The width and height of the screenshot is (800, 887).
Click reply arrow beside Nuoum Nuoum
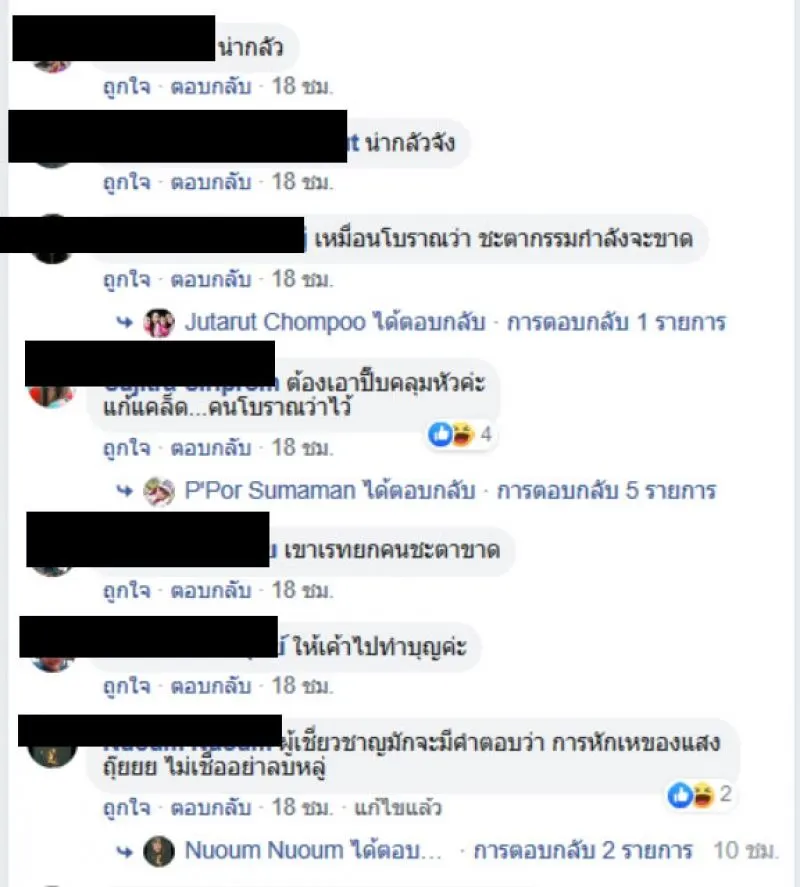124,851
